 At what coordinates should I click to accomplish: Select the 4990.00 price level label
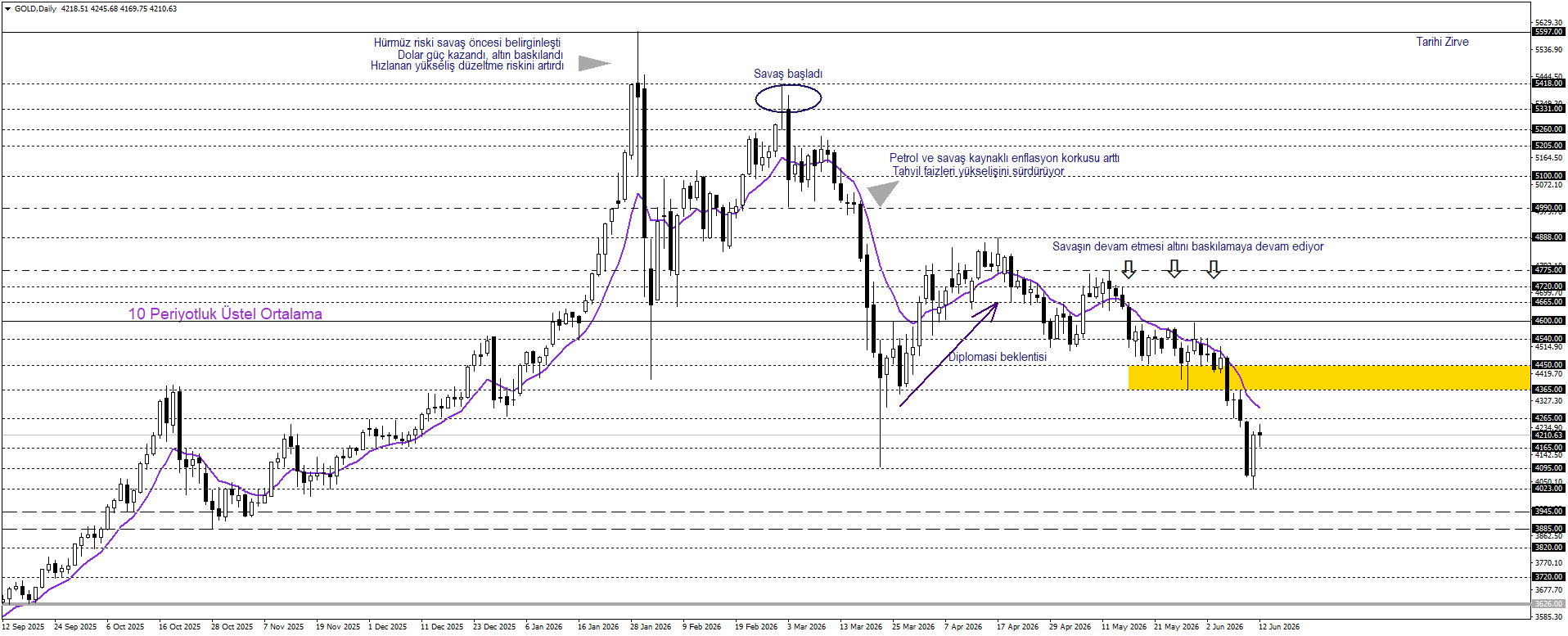point(1548,208)
